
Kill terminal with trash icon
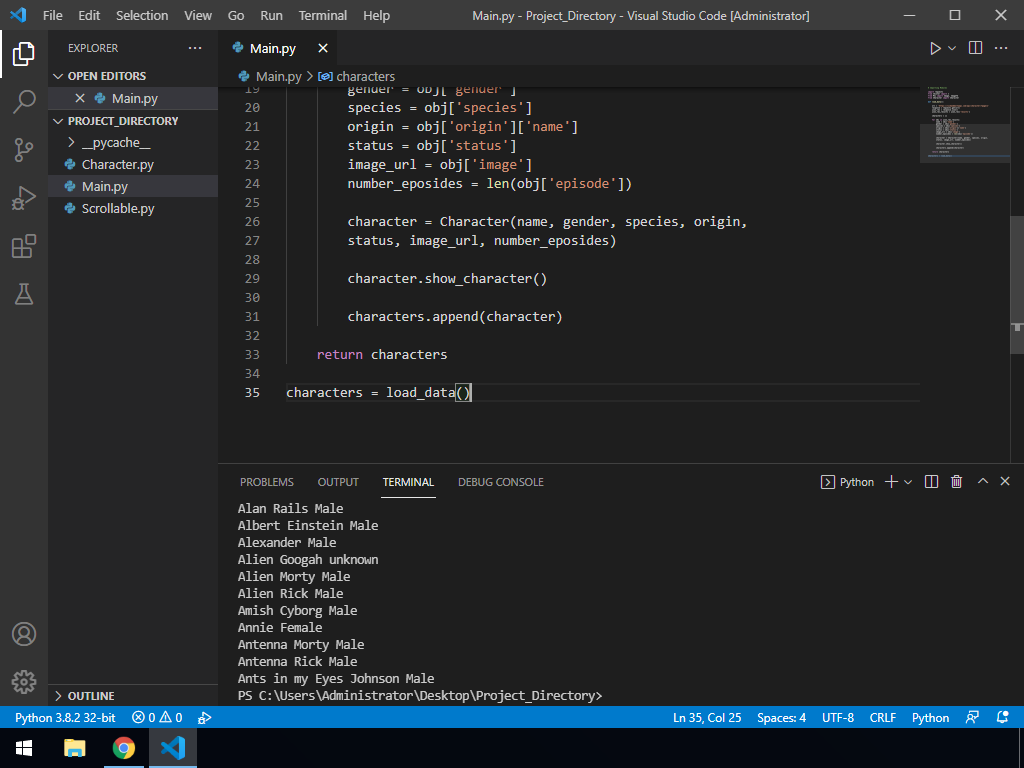pyautogui.click(x=956, y=482)
